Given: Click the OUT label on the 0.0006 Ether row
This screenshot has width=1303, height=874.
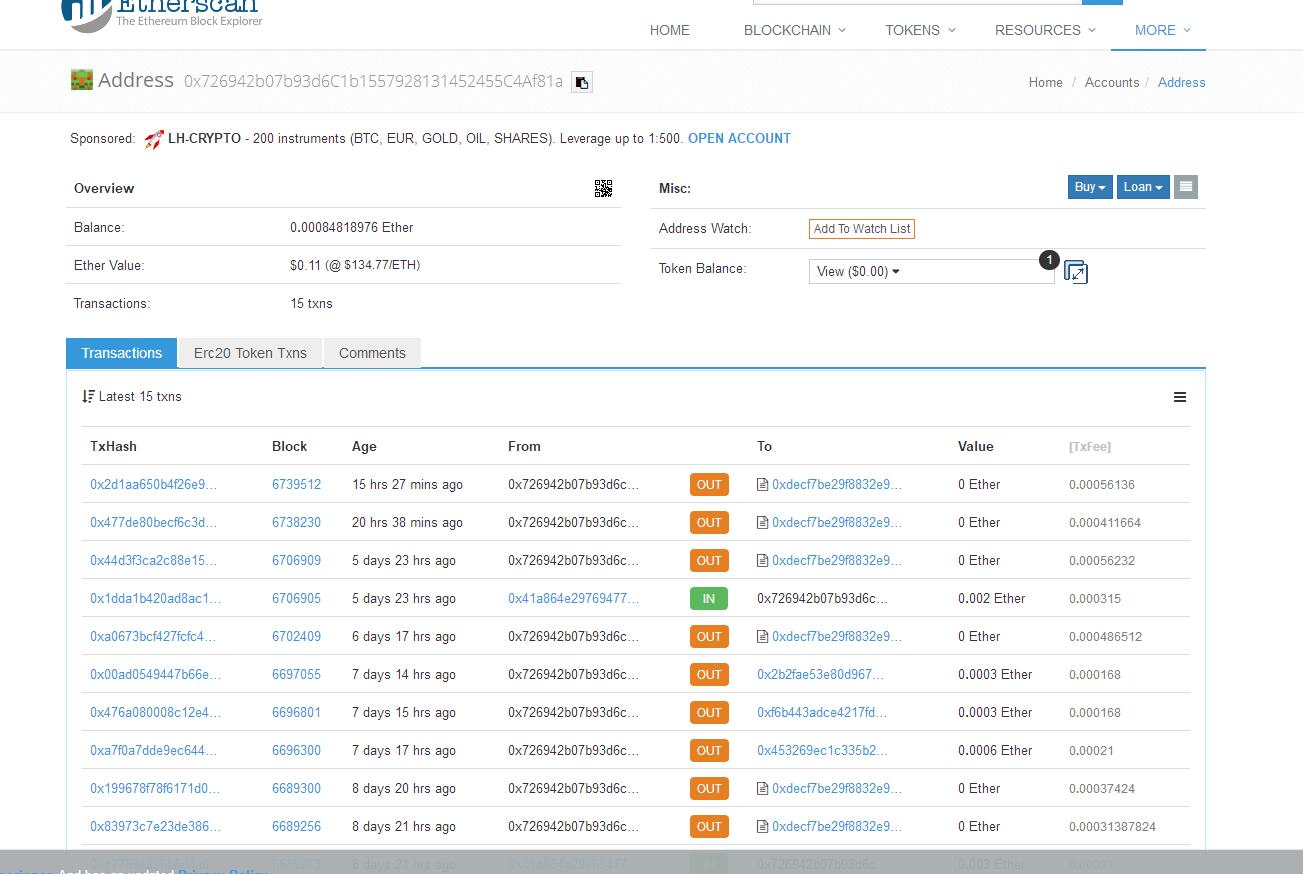Looking at the screenshot, I should tap(709, 751).
